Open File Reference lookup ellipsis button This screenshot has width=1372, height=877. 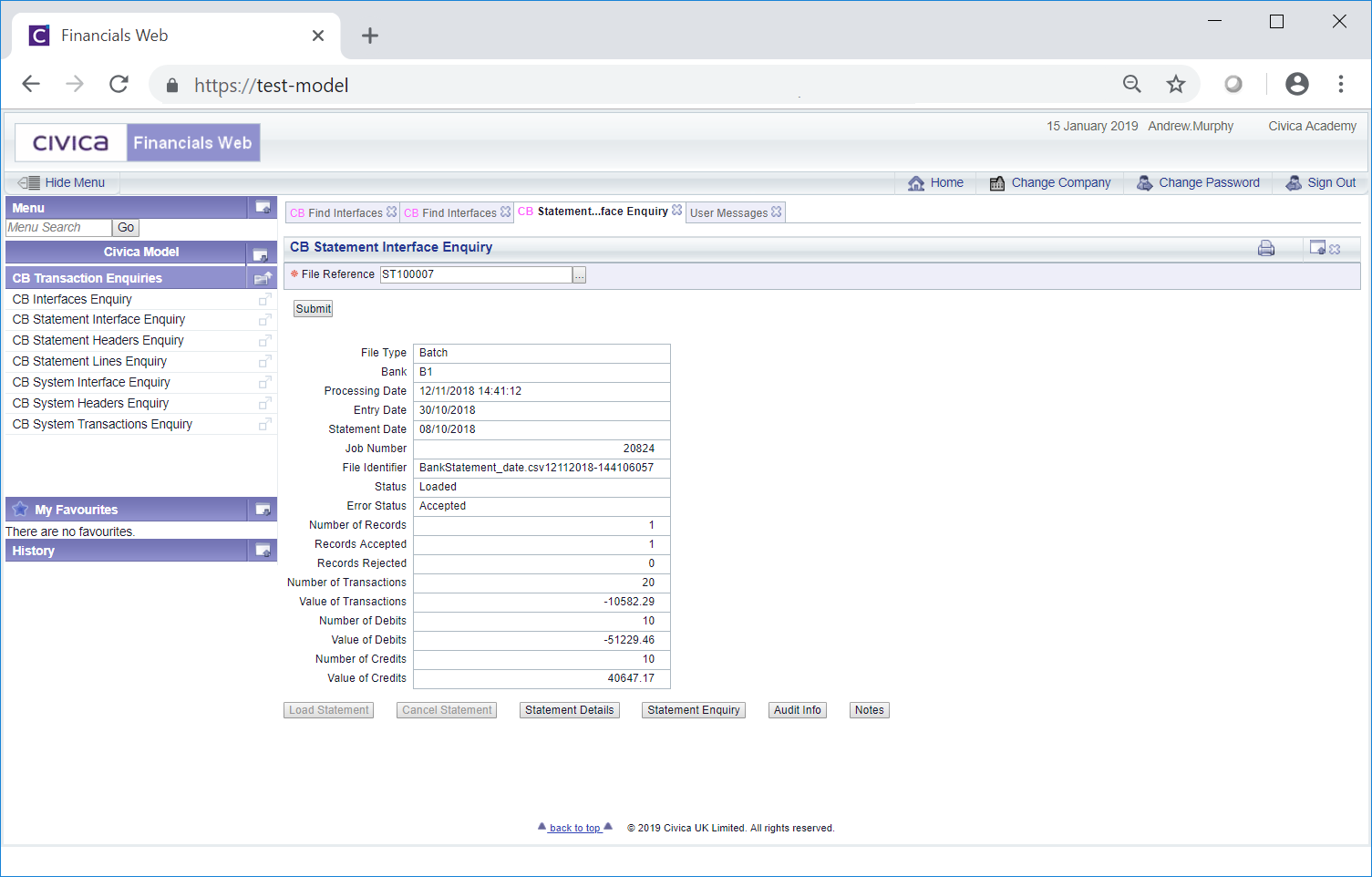pyautogui.click(x=579, y=274)
